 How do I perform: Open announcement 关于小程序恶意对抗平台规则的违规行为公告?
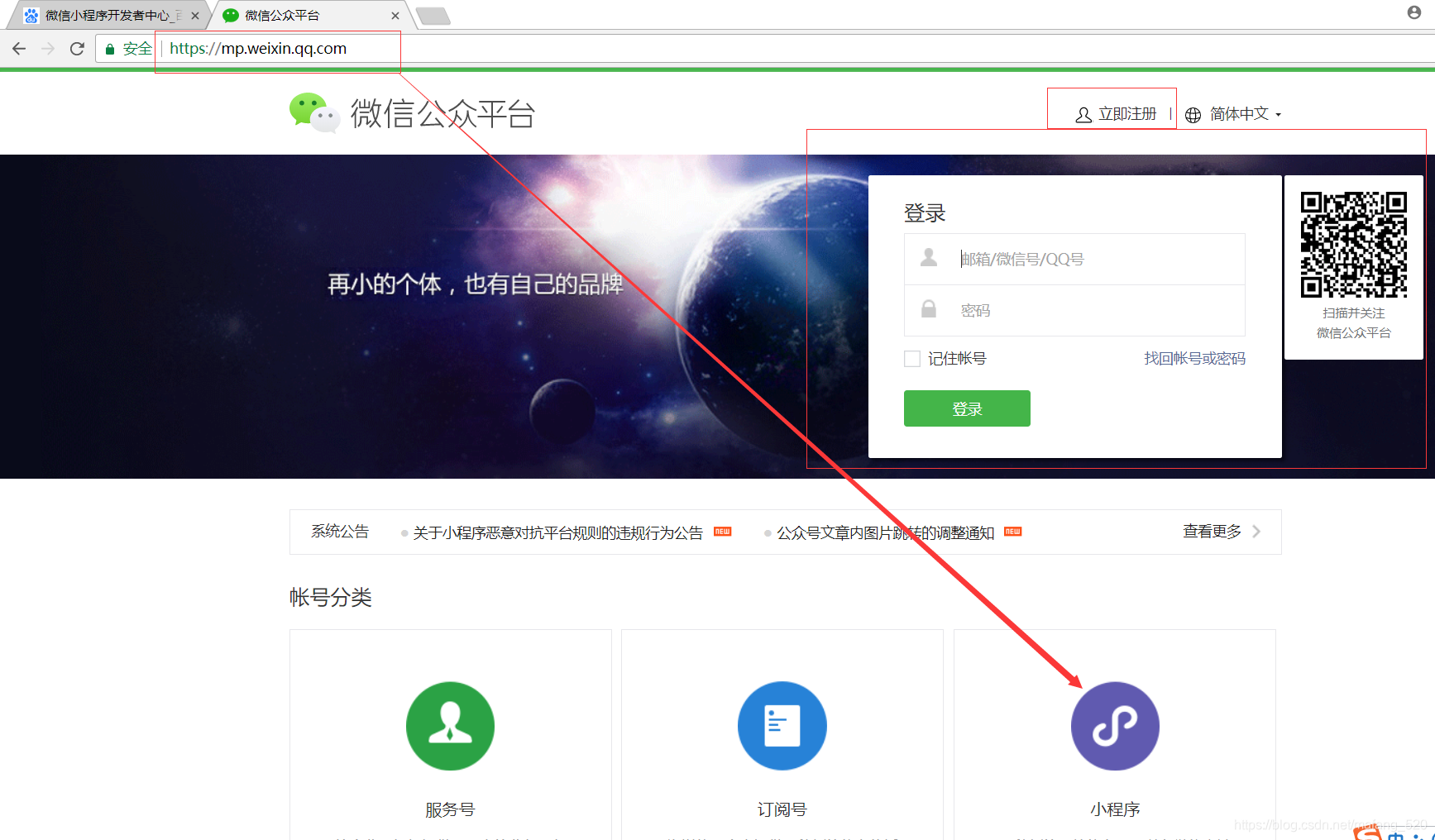coord(557,533)
